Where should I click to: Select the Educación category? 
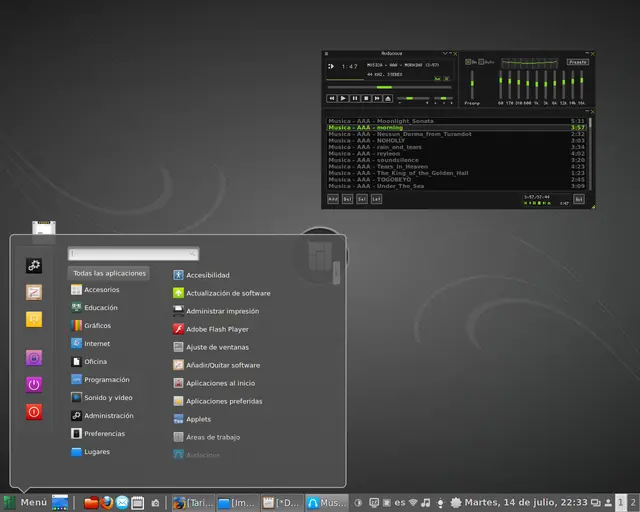click(94, 307)
